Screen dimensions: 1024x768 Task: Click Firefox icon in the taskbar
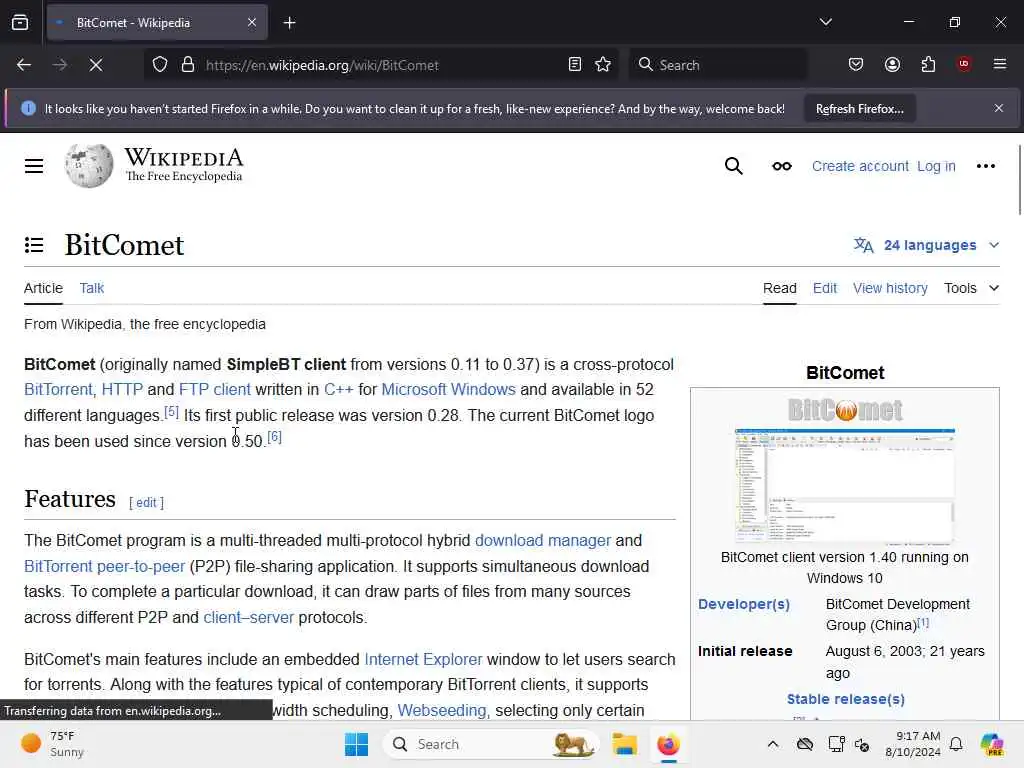pos(668,744)
